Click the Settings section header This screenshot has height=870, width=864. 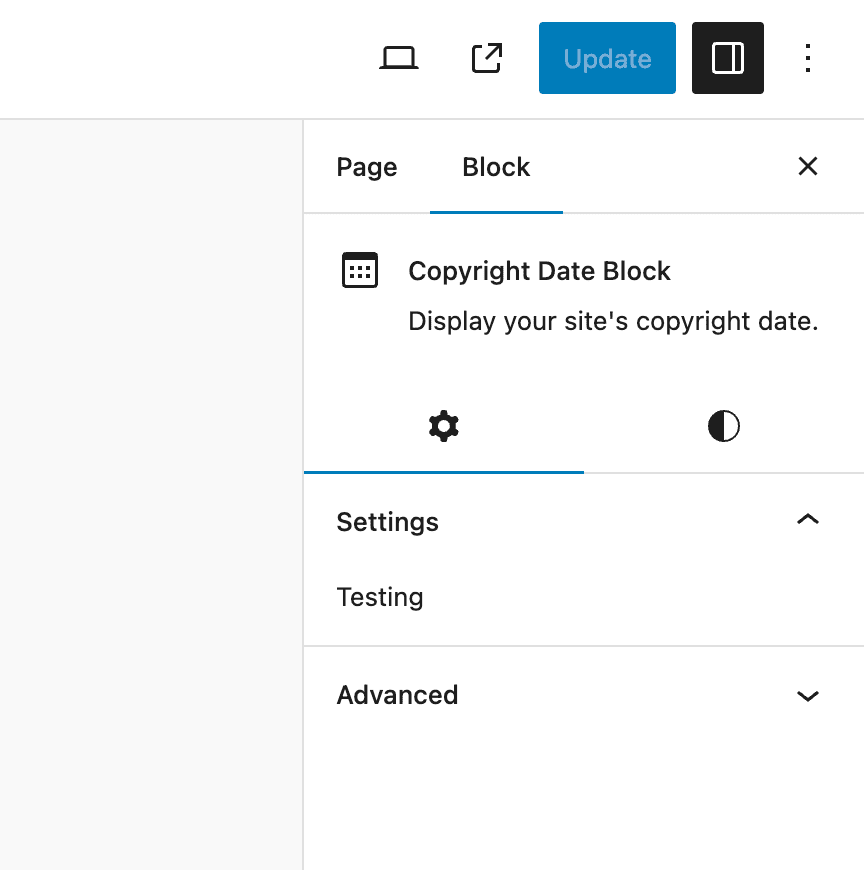[x=387, y=521]
